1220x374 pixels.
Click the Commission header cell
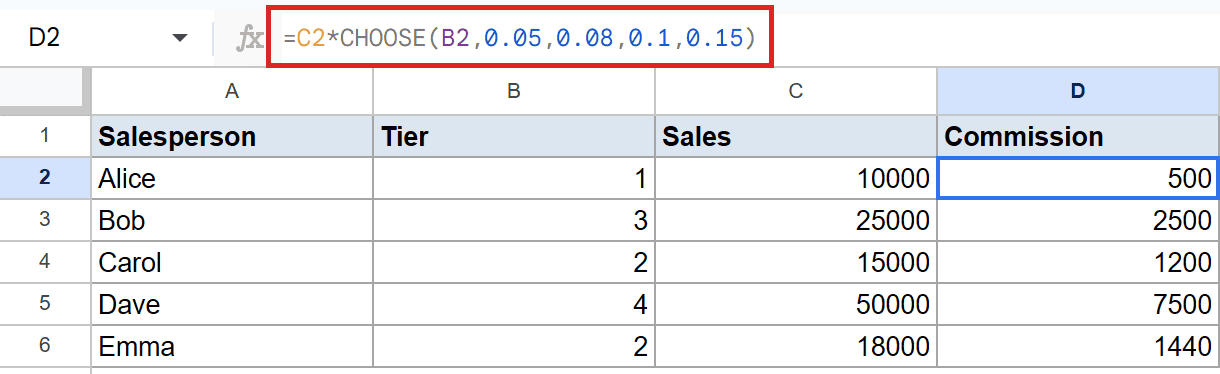point(1078,136)
